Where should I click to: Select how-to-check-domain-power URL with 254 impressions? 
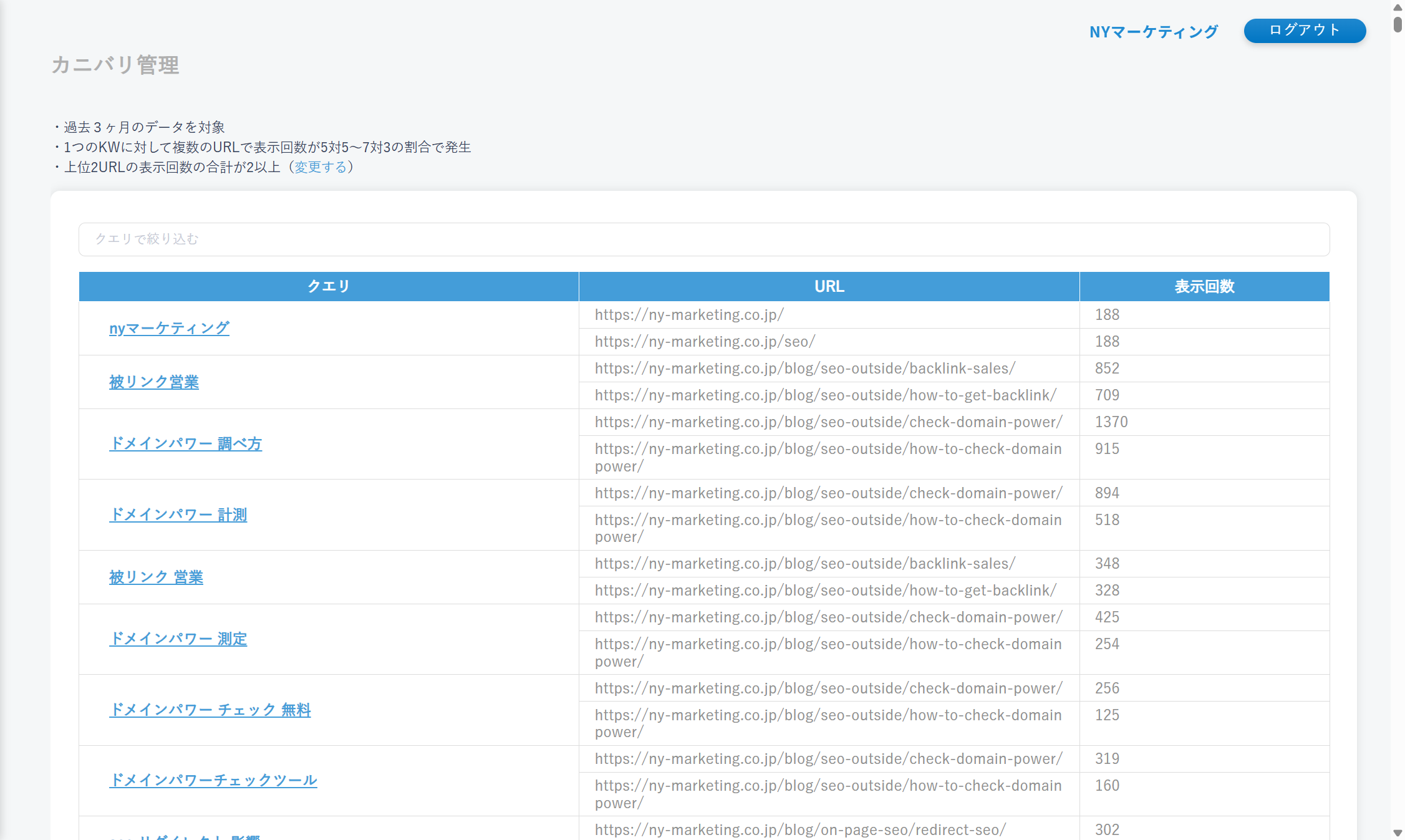tap(829, 652)
